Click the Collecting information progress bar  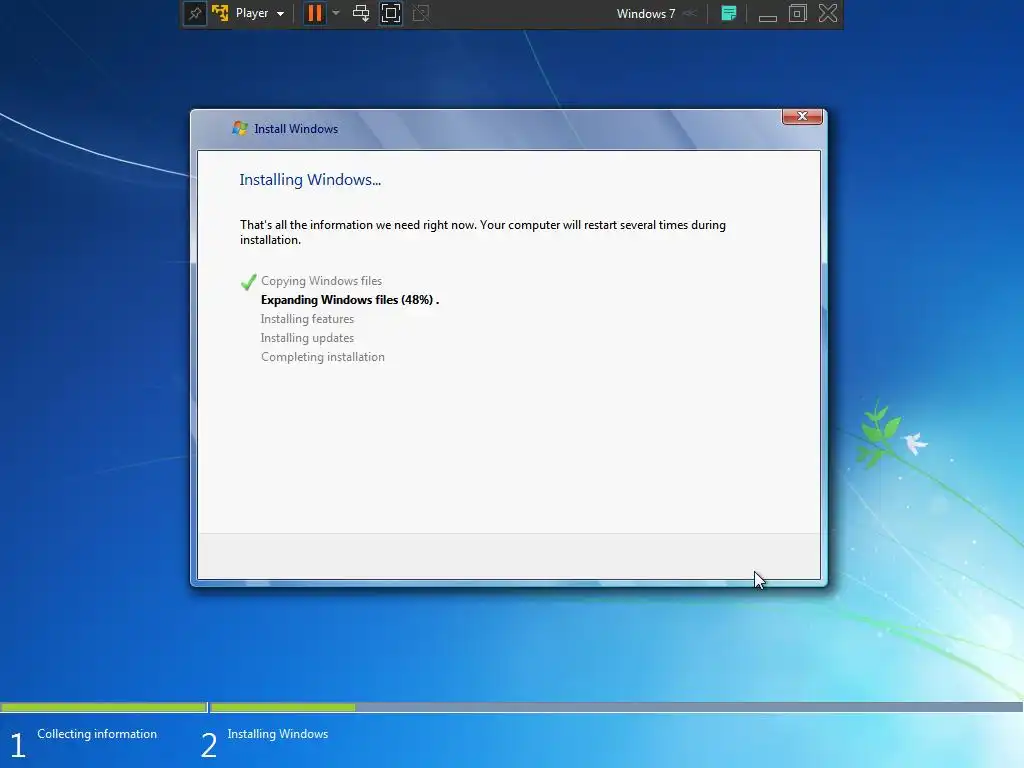click(103, 707)
